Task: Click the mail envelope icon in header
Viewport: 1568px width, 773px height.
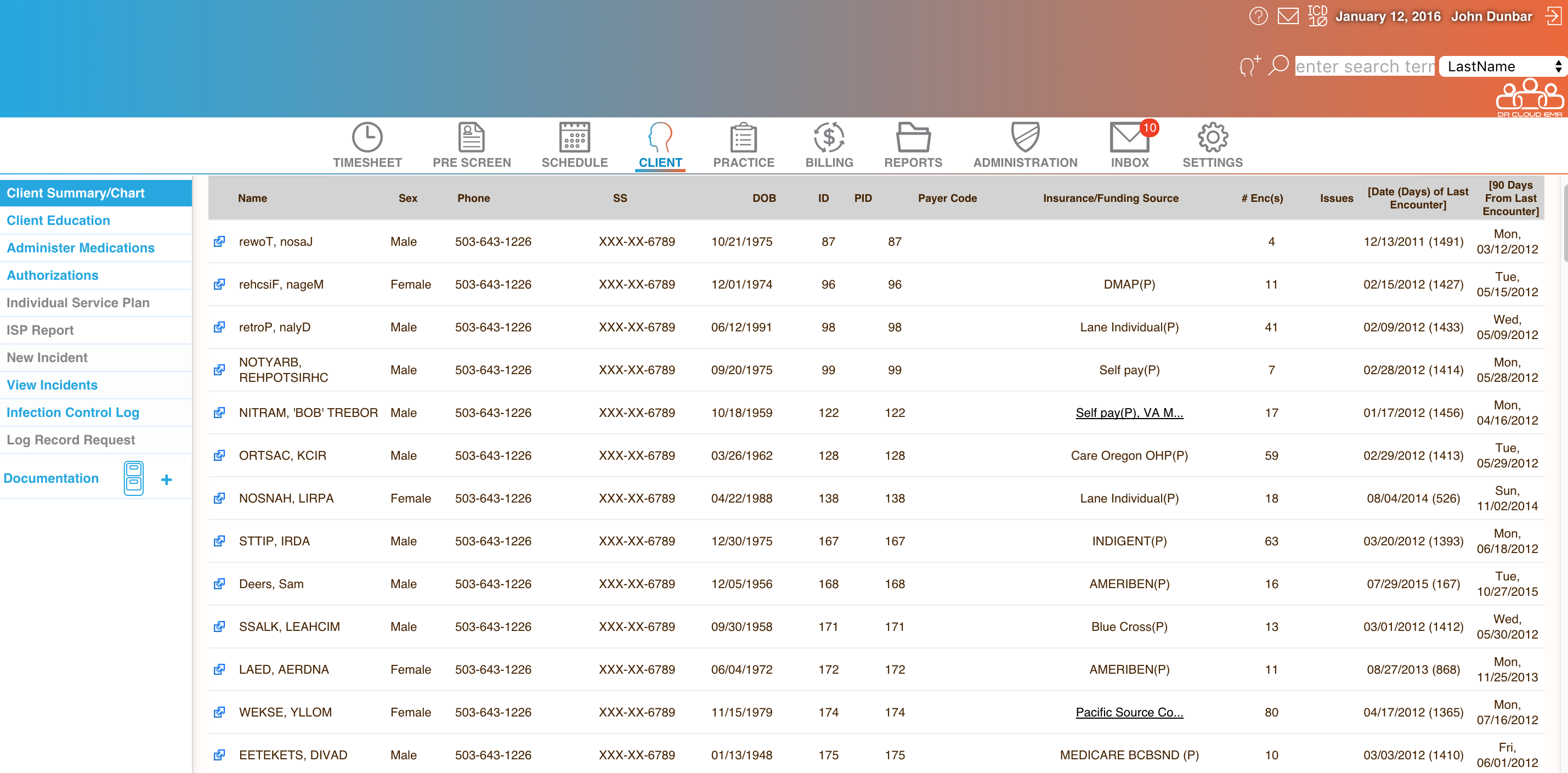Action: pos(1287,16)
